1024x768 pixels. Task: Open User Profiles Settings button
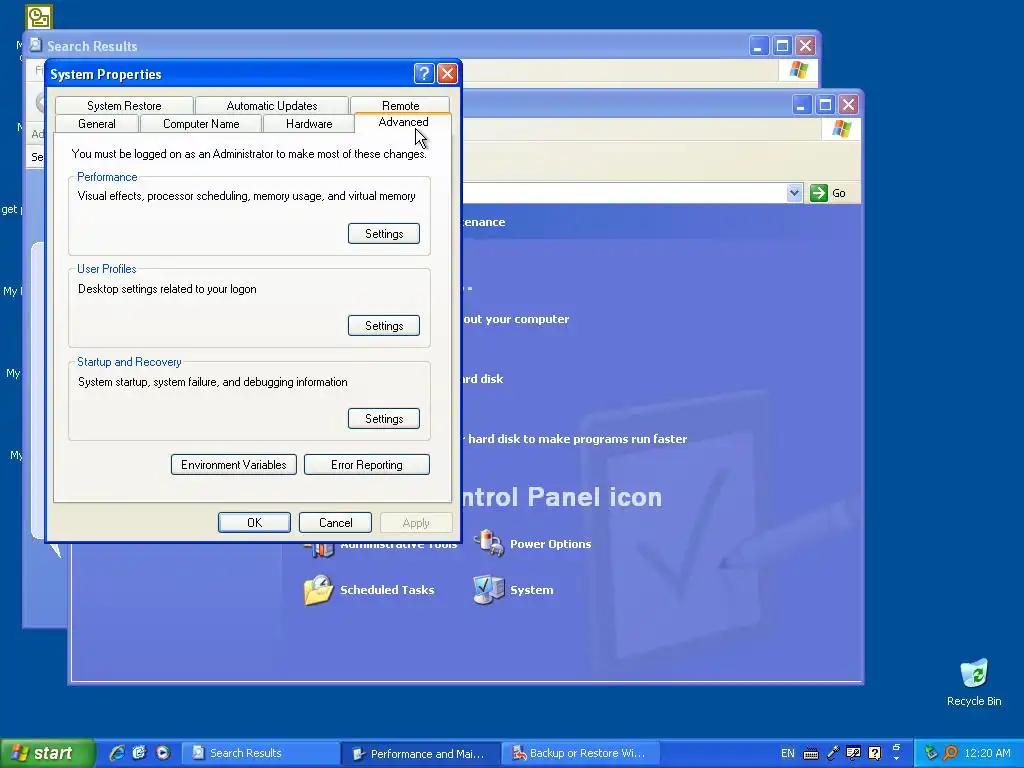pos(384,326)
